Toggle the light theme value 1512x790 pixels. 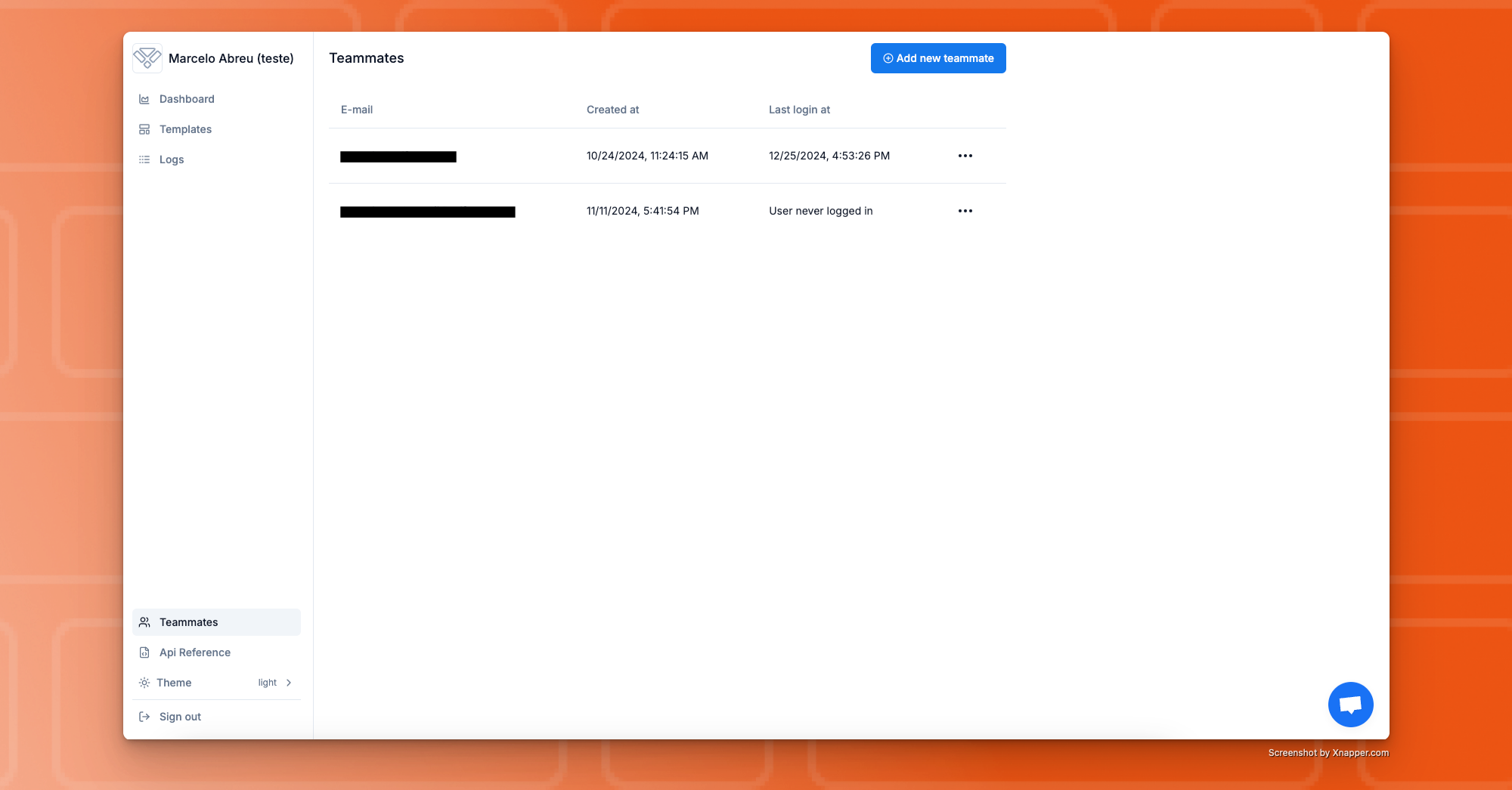click(267, 683)
